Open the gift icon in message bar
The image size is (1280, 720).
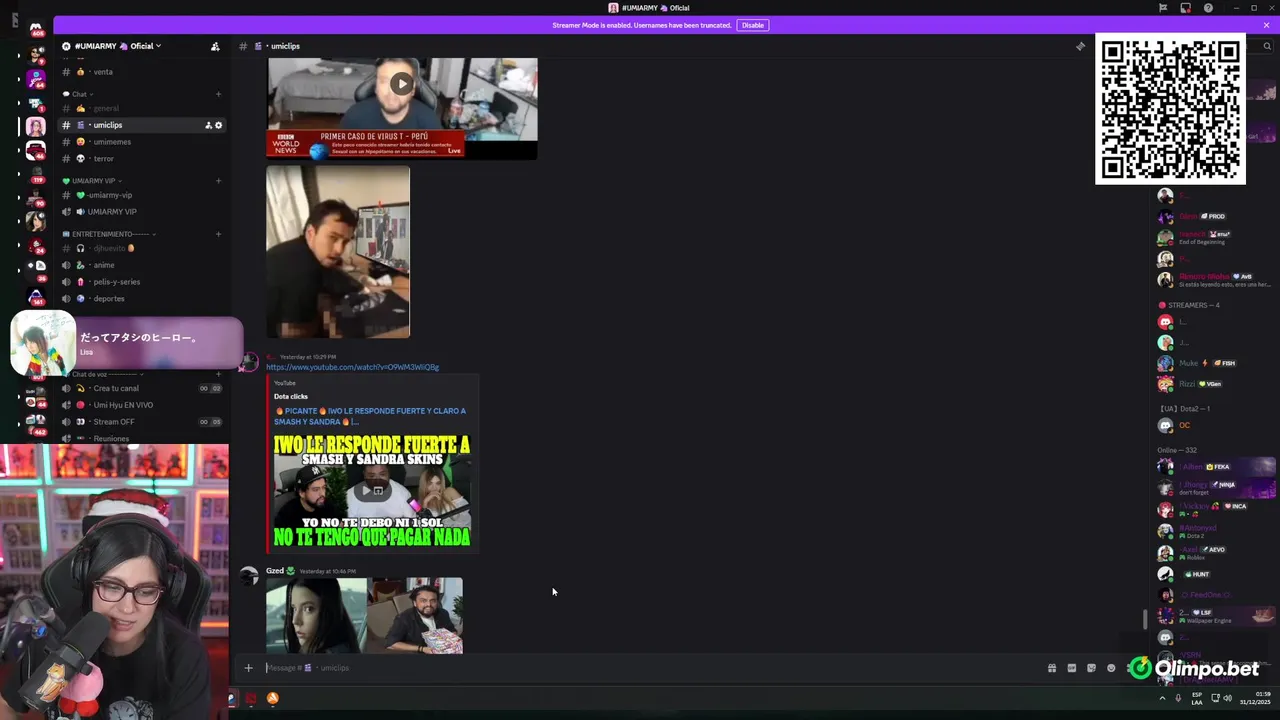(x=1052, y=668)
